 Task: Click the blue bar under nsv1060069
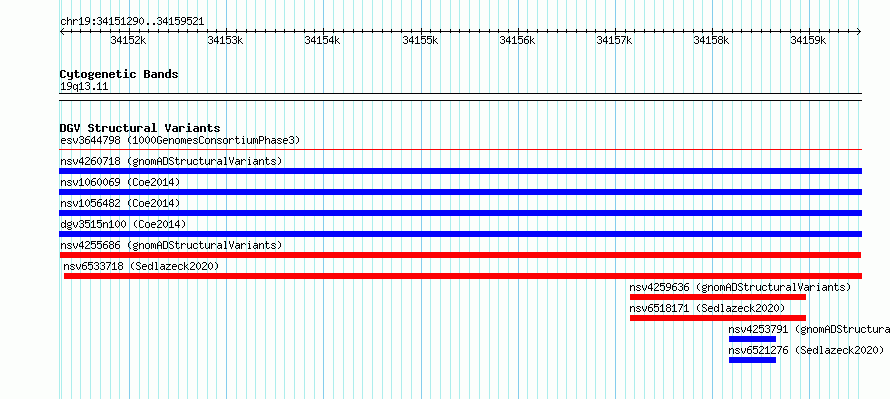click(461, 192)
